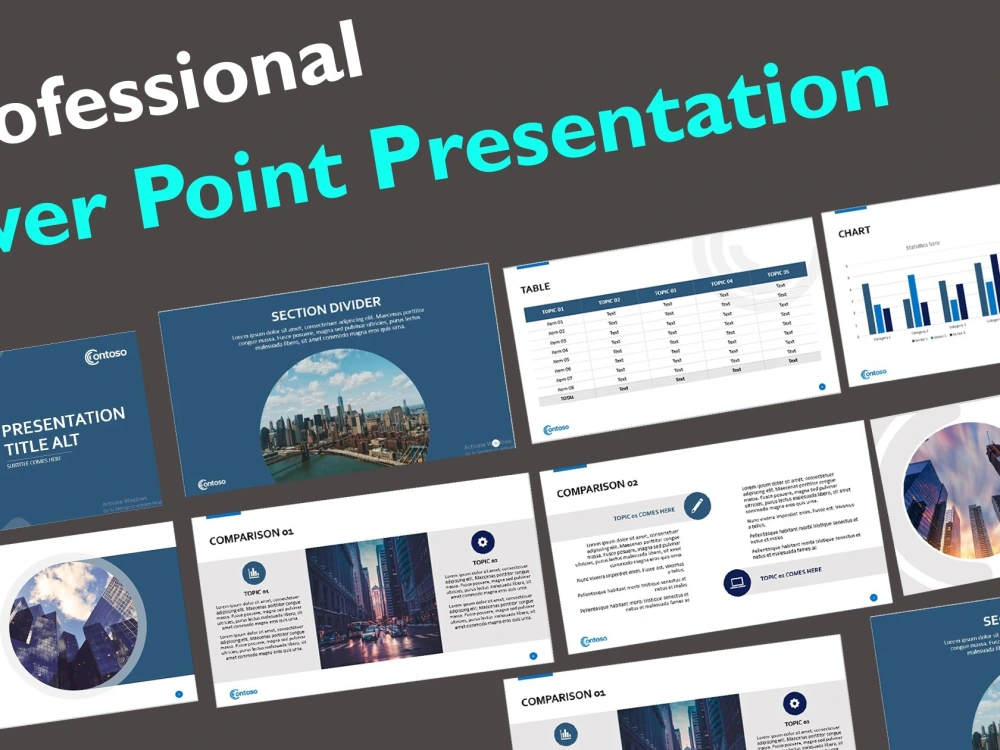This screenshot has height=750, width=1000.
Task: Select the Contoso logo on Comparison 02 slide
Action: click(x=594, y=639)
